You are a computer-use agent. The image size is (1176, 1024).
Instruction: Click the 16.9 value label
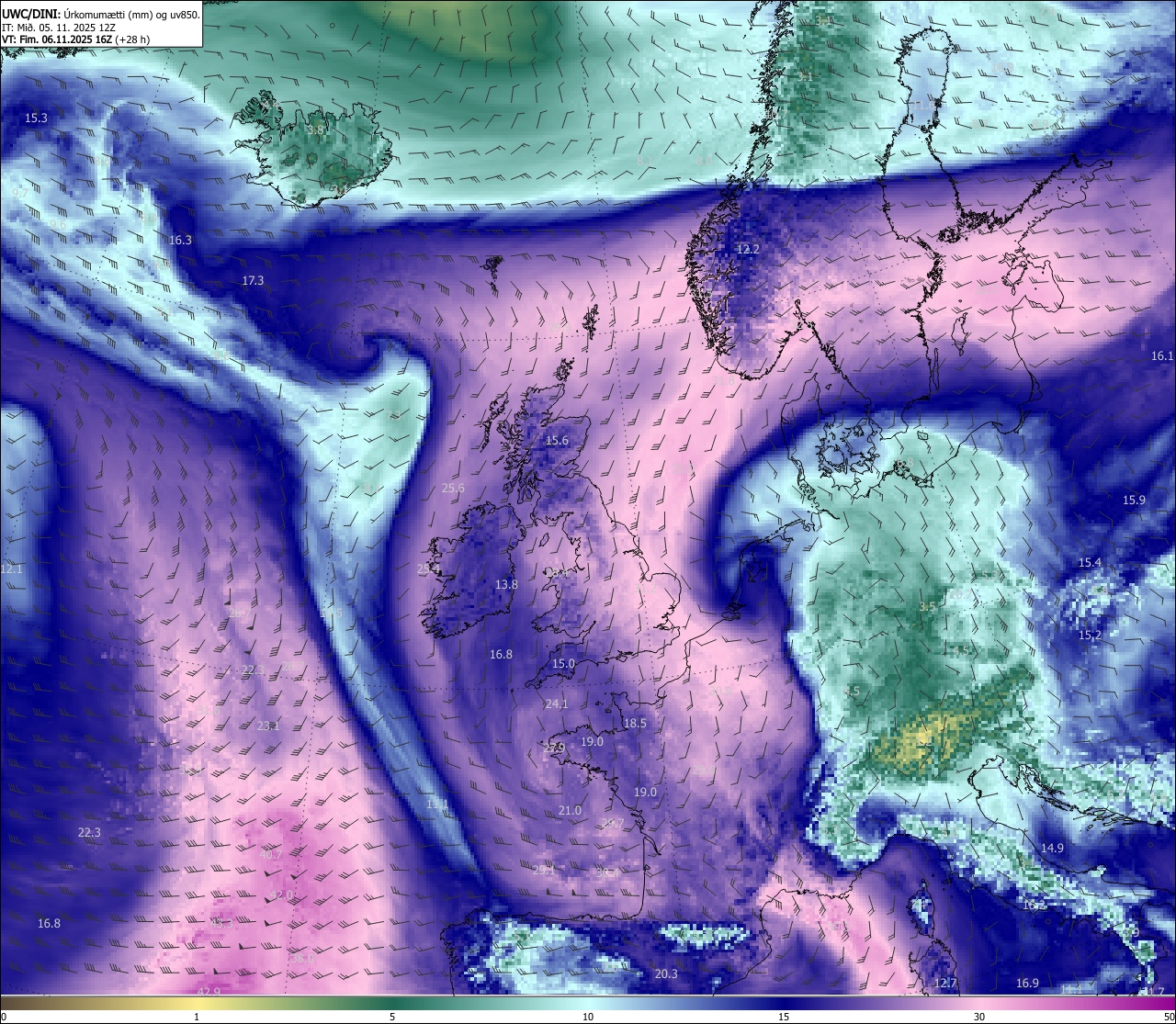[x=1027, y=984]
